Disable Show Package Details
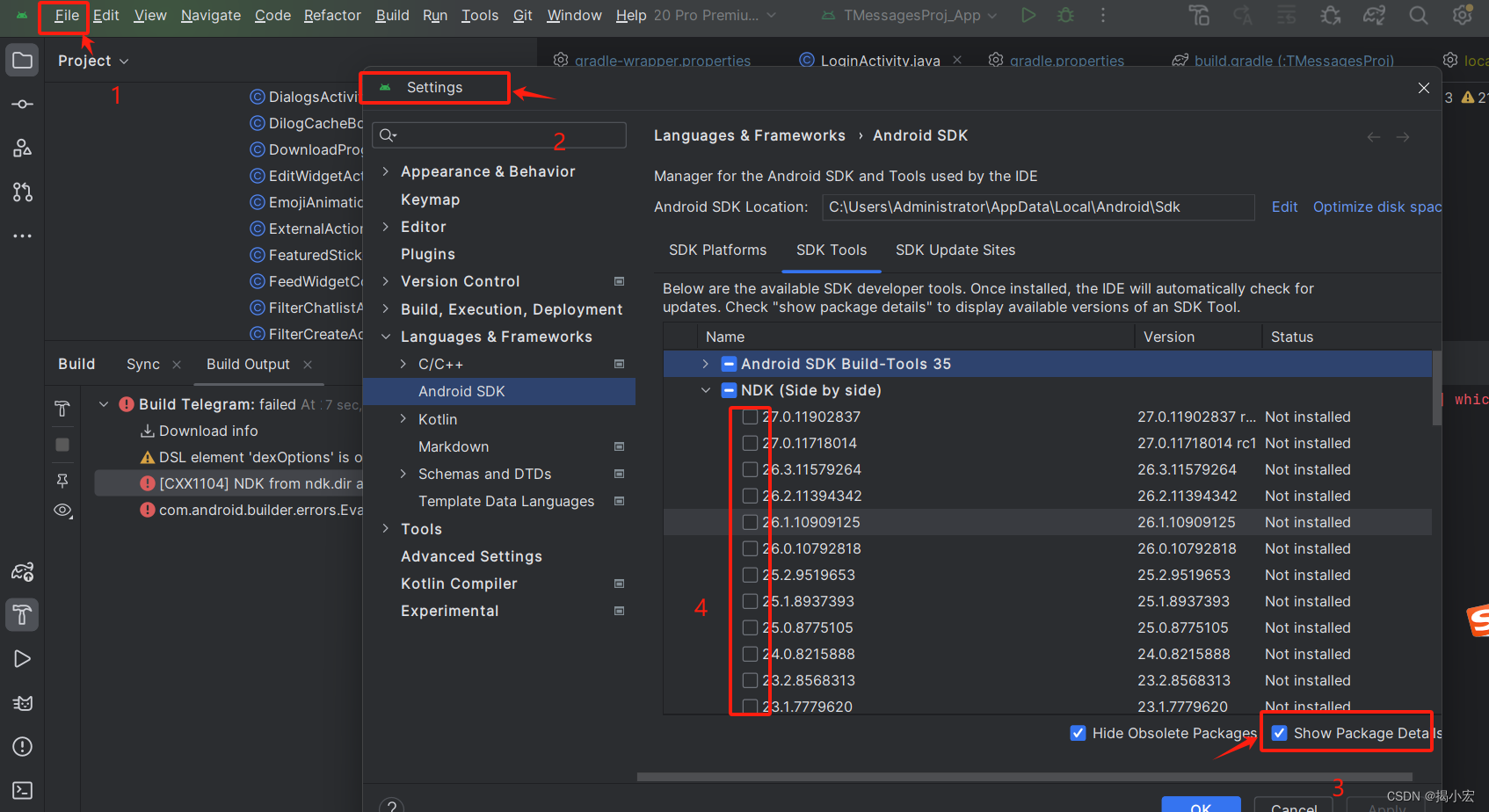1489x812 pixels. click(x=1280, y=732)
